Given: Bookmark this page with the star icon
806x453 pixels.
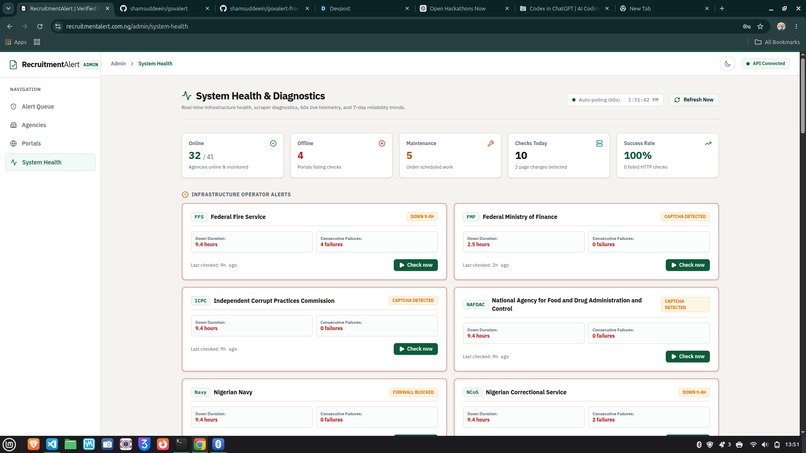Looking at the screenshot, I should pyautogui.click(x=760, y=26).
